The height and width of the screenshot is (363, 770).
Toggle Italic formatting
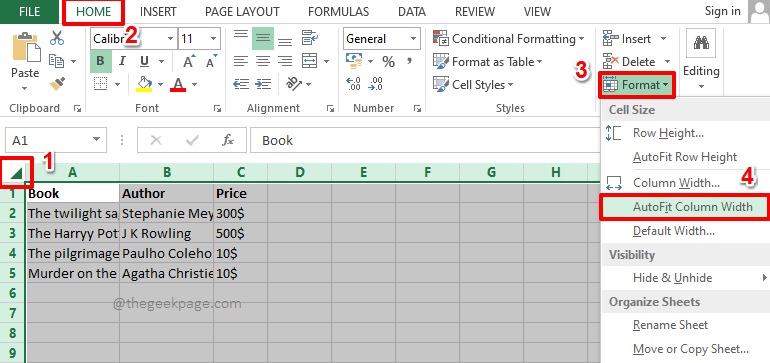coord(122,61)
